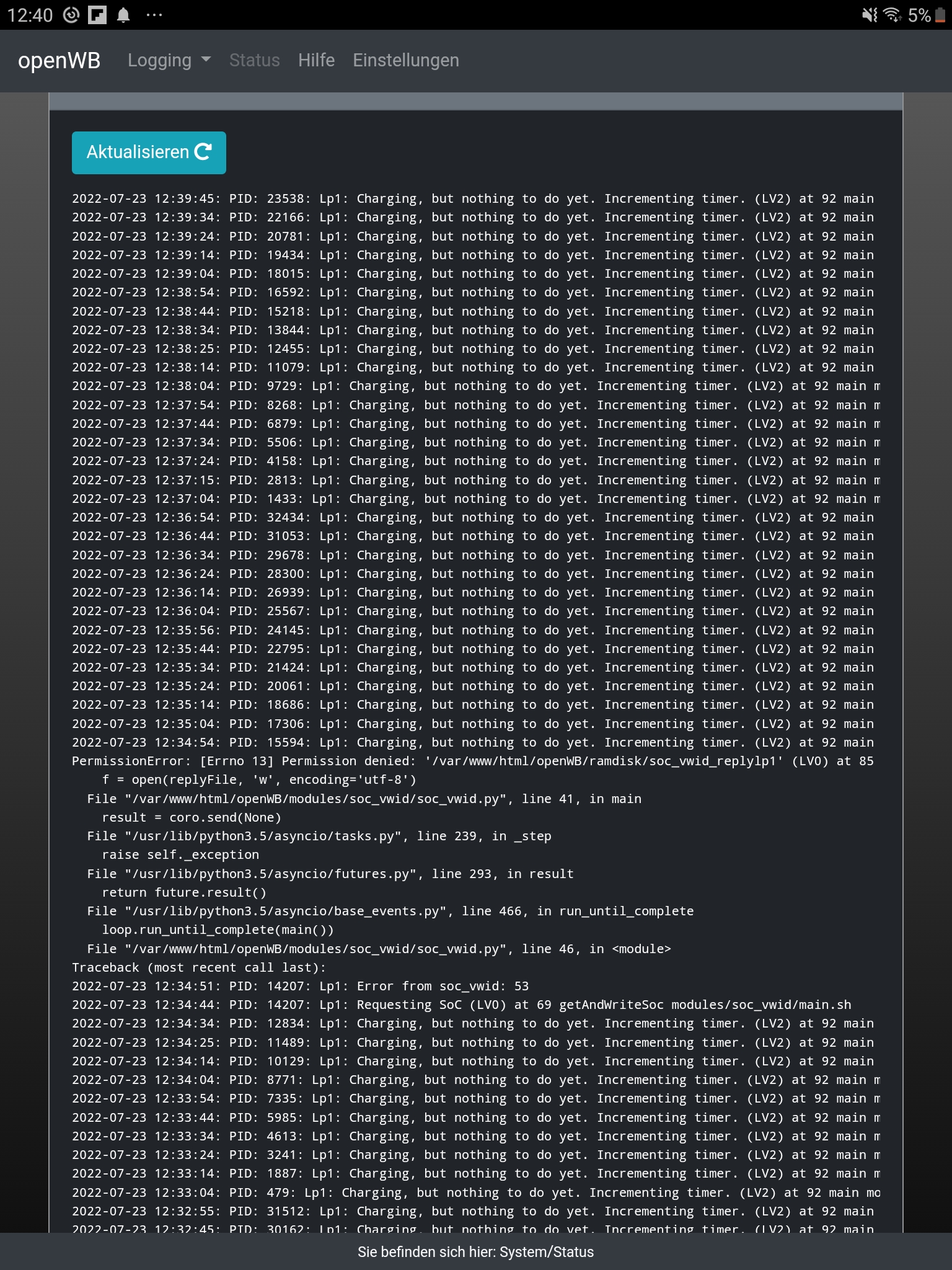Screen dimensions: 952x1270
Task: Go to Einstellungen in the navbar
Action: 406,60
